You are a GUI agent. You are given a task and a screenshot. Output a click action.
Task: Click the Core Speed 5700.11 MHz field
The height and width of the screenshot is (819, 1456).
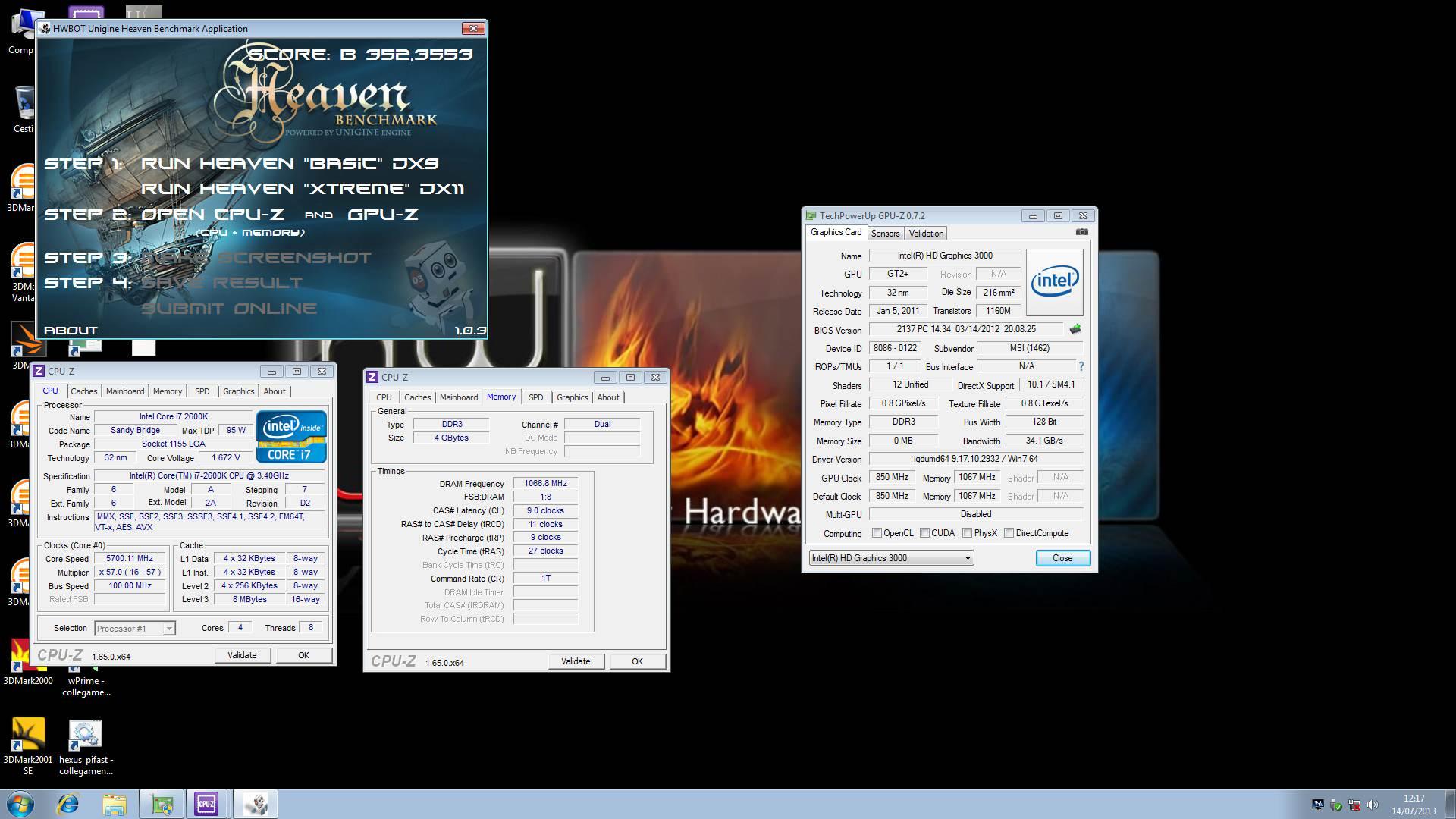tap(129, 559)
